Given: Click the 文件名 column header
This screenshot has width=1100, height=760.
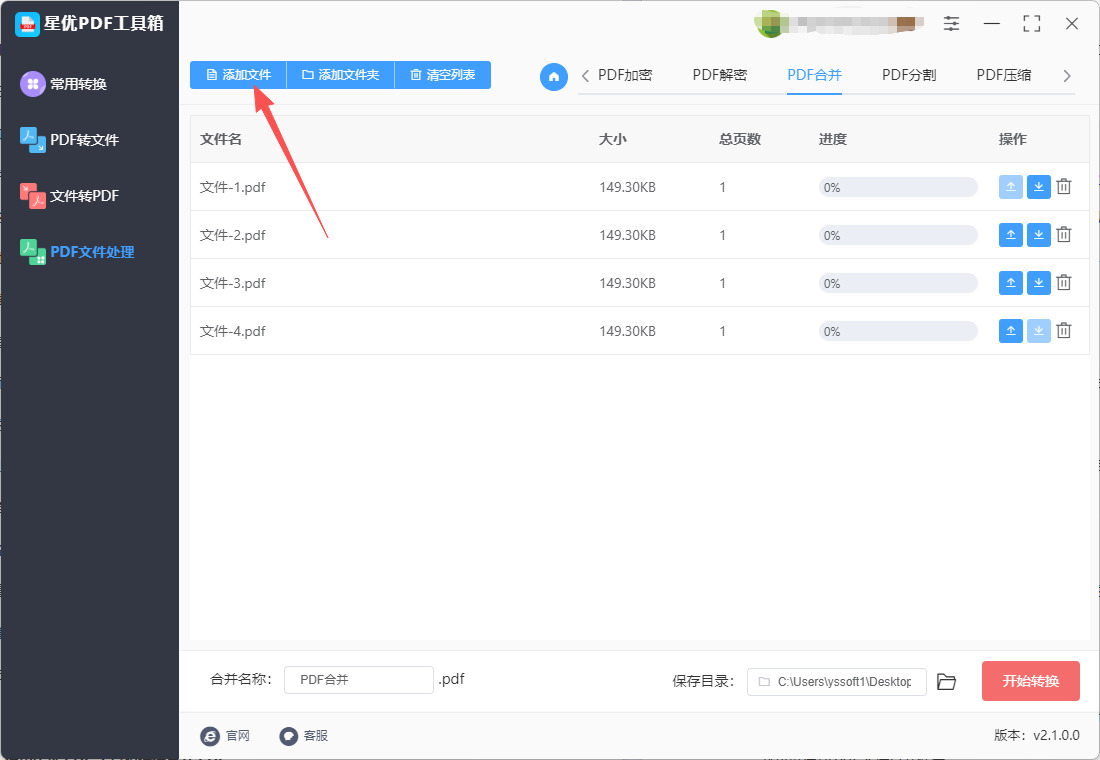Looking at the screenshot, I should 221,139.
